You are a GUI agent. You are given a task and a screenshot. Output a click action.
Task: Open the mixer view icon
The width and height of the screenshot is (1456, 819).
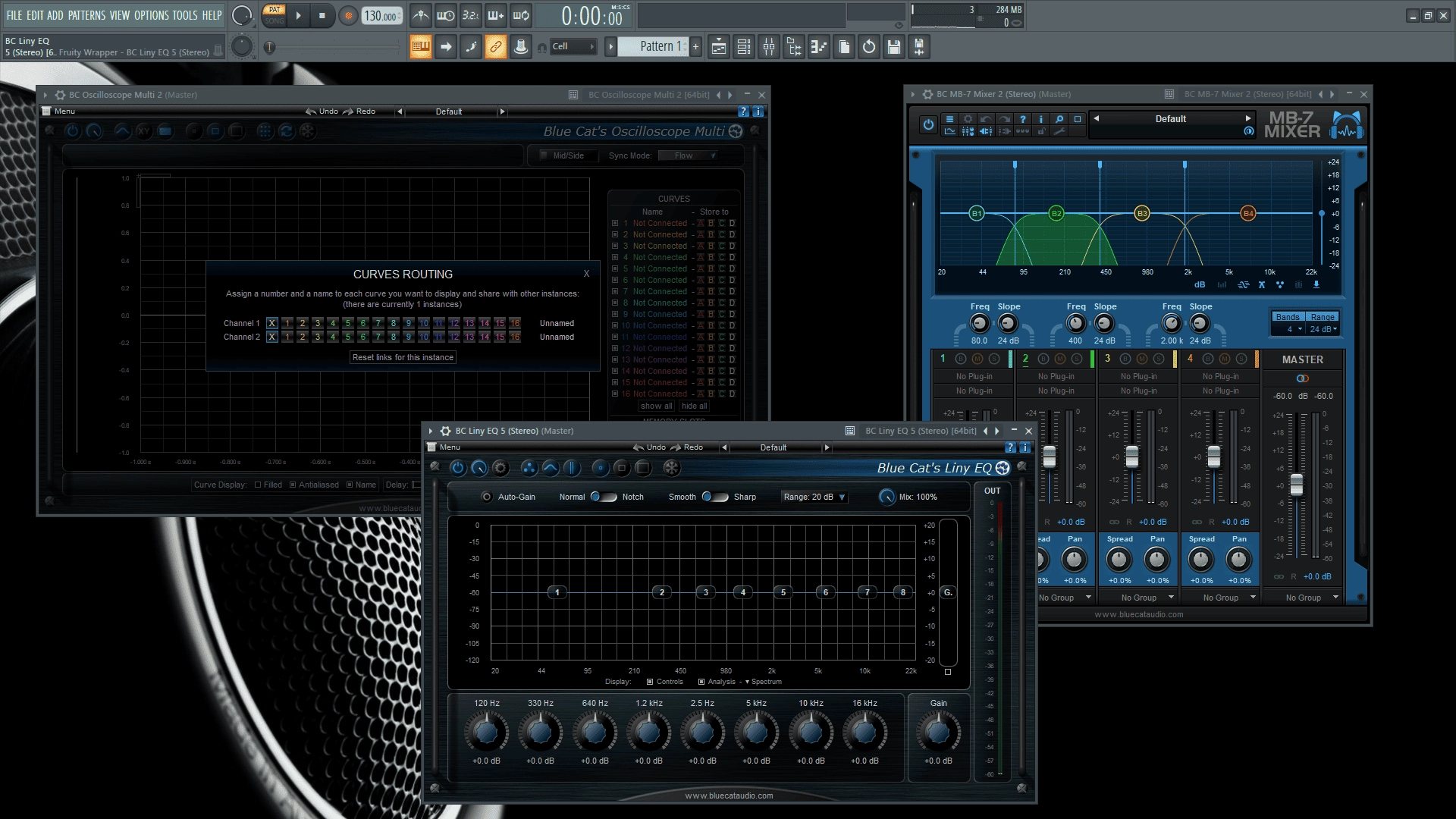coord(769,47)
